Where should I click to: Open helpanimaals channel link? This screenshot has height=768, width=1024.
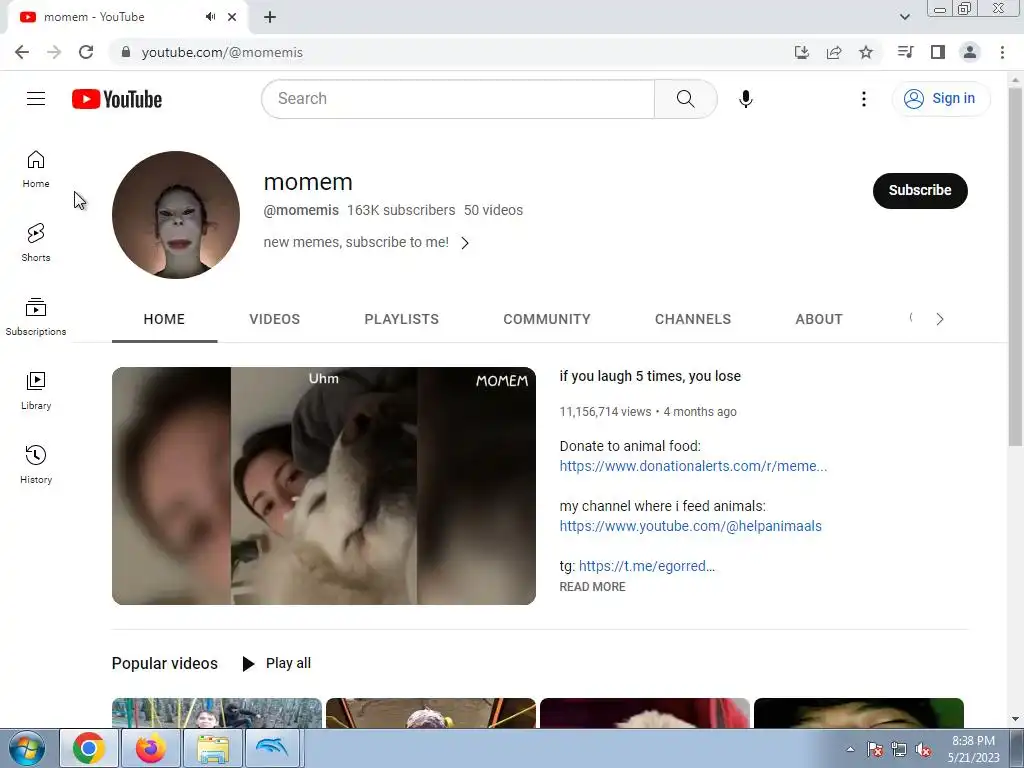click(x=690, y=526)
